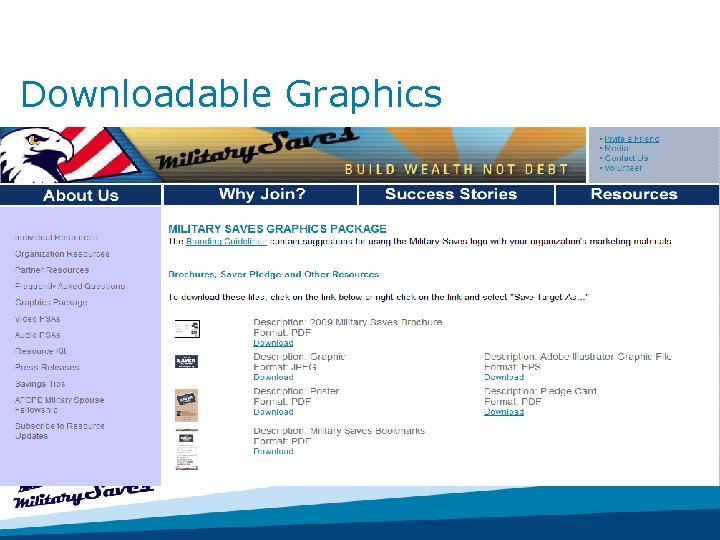Screen dimensions: 720x540
Task: Download the Adobe Illustrator EPS file
Action: tap(504, 377)
